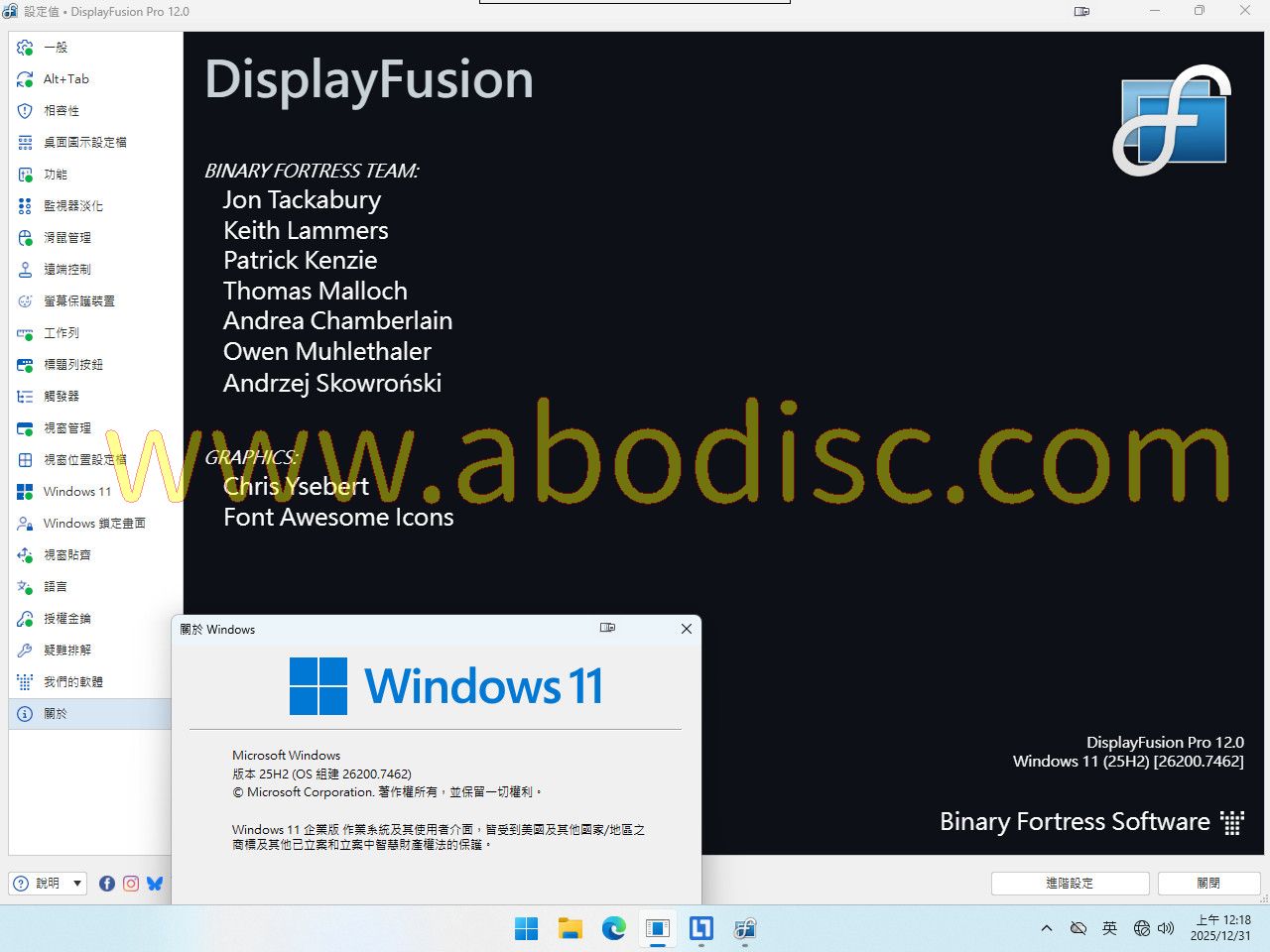Viewport: 1270px width, 952px height.
Task: Click the Facebook icon in the bottom bar
Action: pos(107,883)
